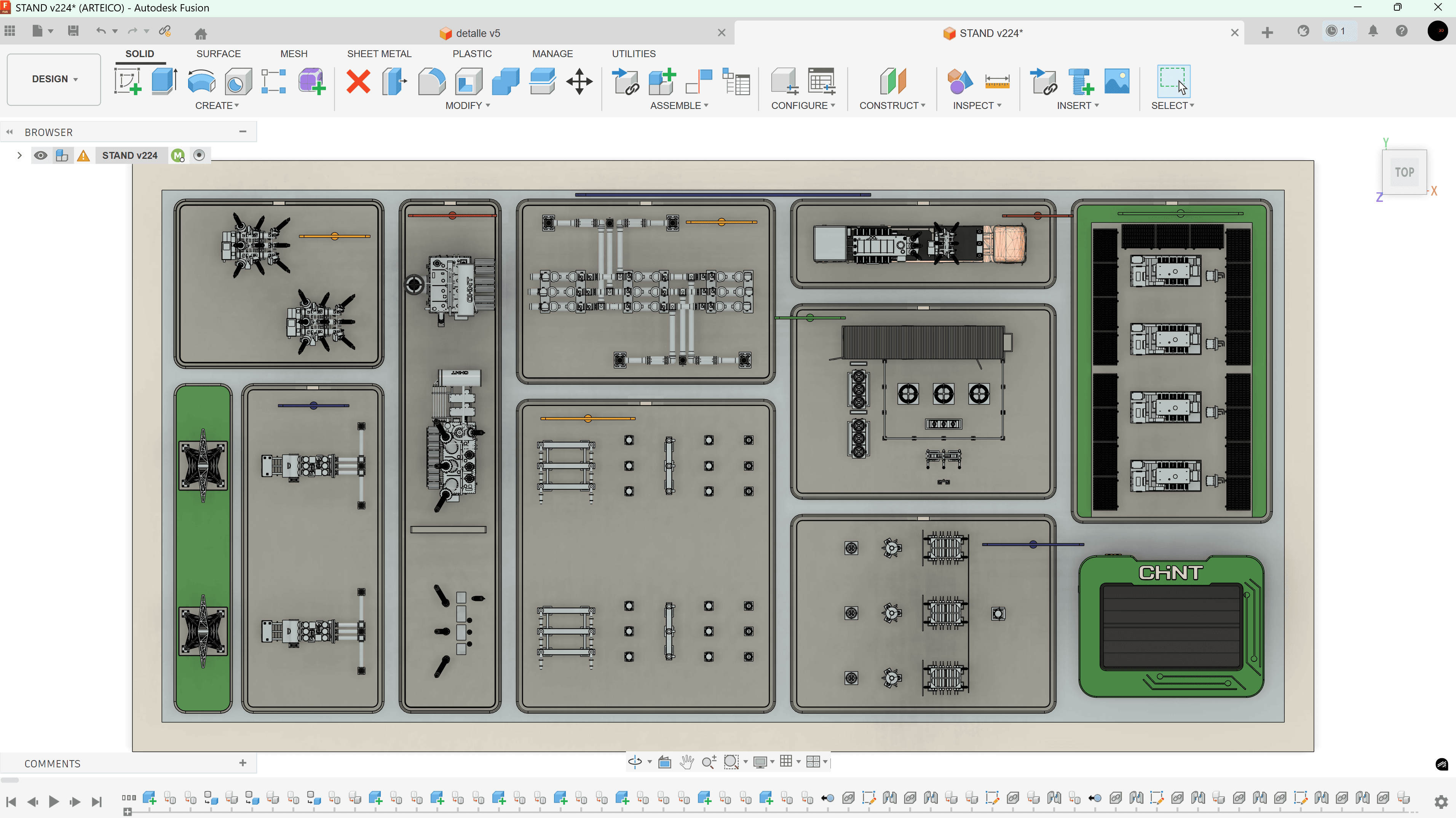Toggle the activate radio button for STAND v224
This screenshot has height=818, width=1456.
[199, 155]
